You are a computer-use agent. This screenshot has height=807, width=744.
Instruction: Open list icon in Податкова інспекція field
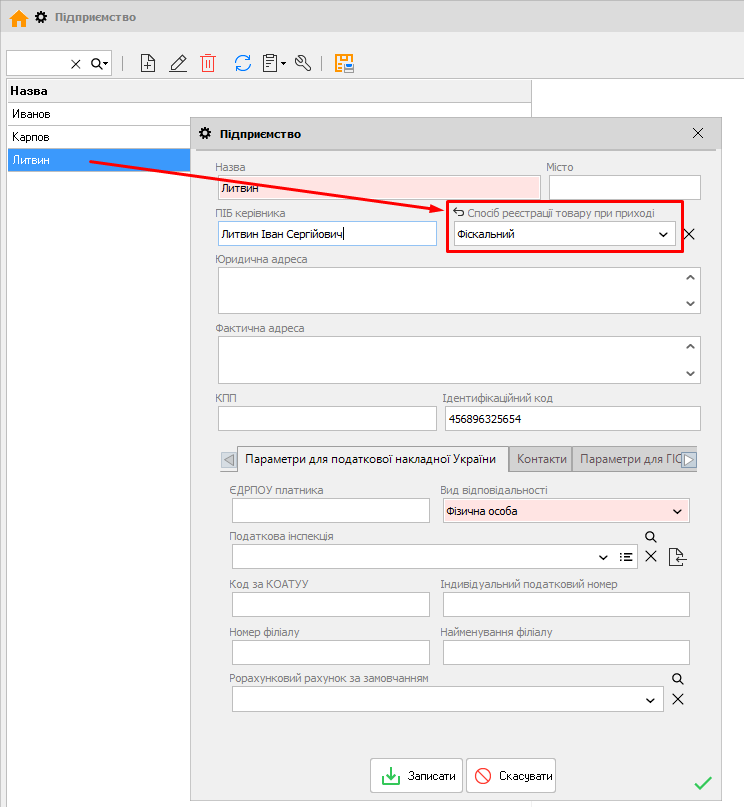point(626,557)
